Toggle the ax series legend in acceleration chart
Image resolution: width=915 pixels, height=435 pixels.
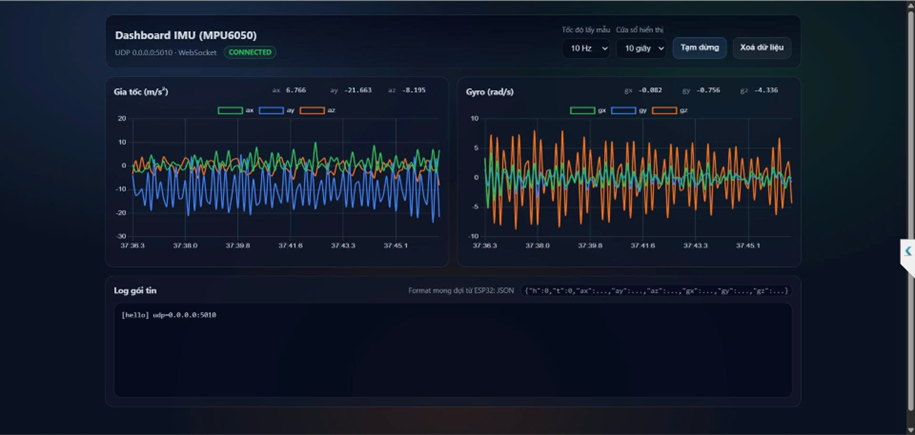pyautogui.click(x=236, y=110)
